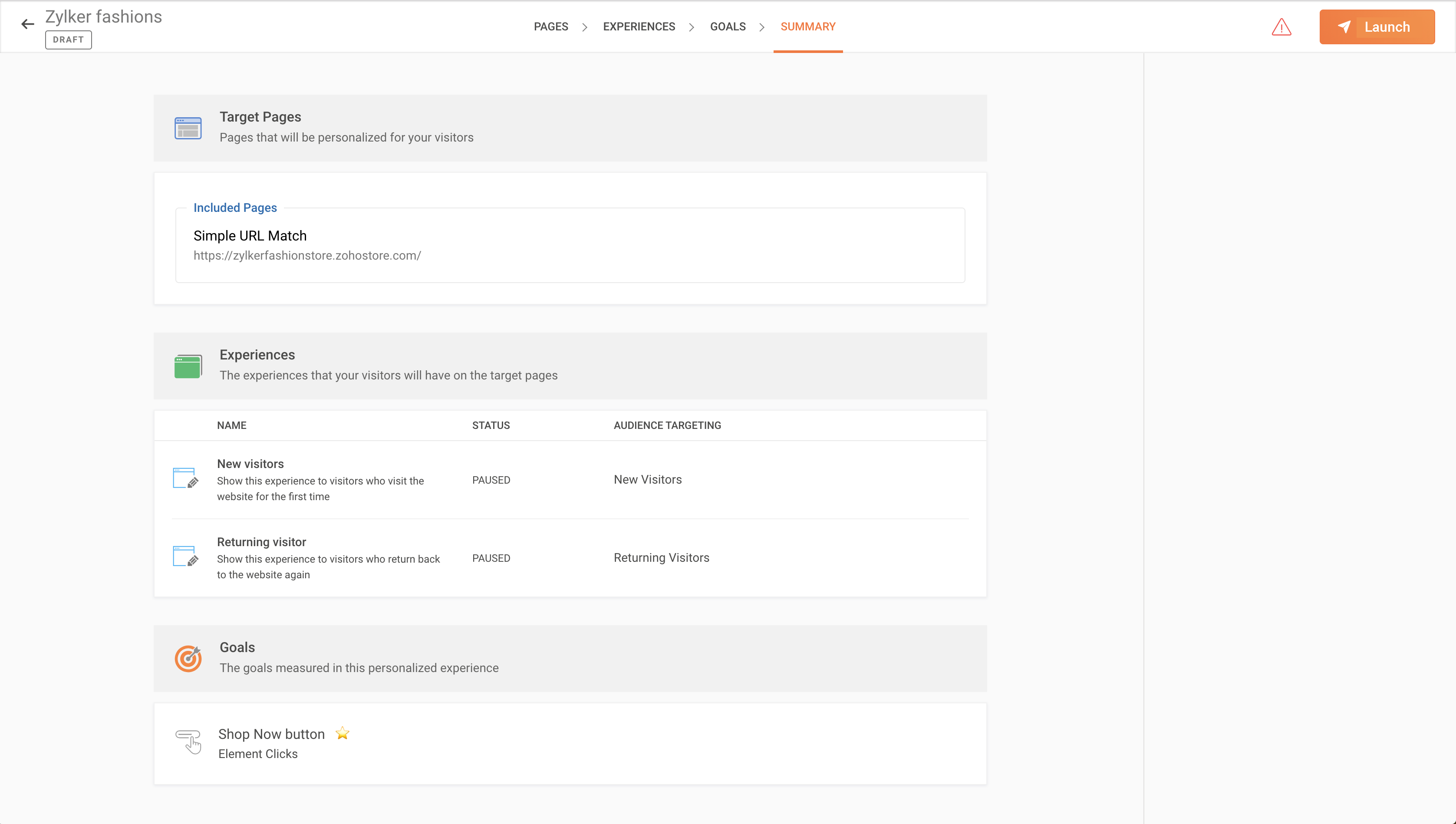Click the New visitors experience name
Screen dimensions: 1456x824
click(x=250, y=464)
